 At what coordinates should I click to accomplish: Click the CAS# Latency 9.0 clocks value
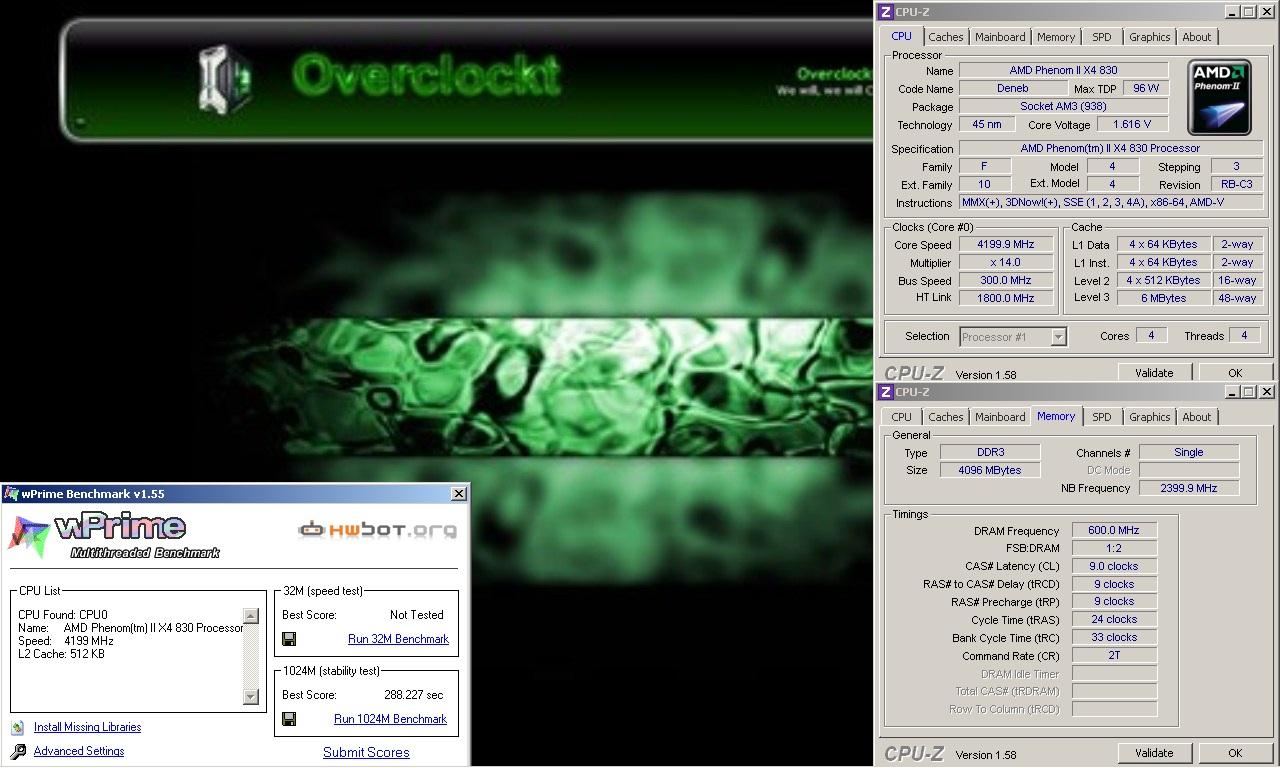[1114, 566]
